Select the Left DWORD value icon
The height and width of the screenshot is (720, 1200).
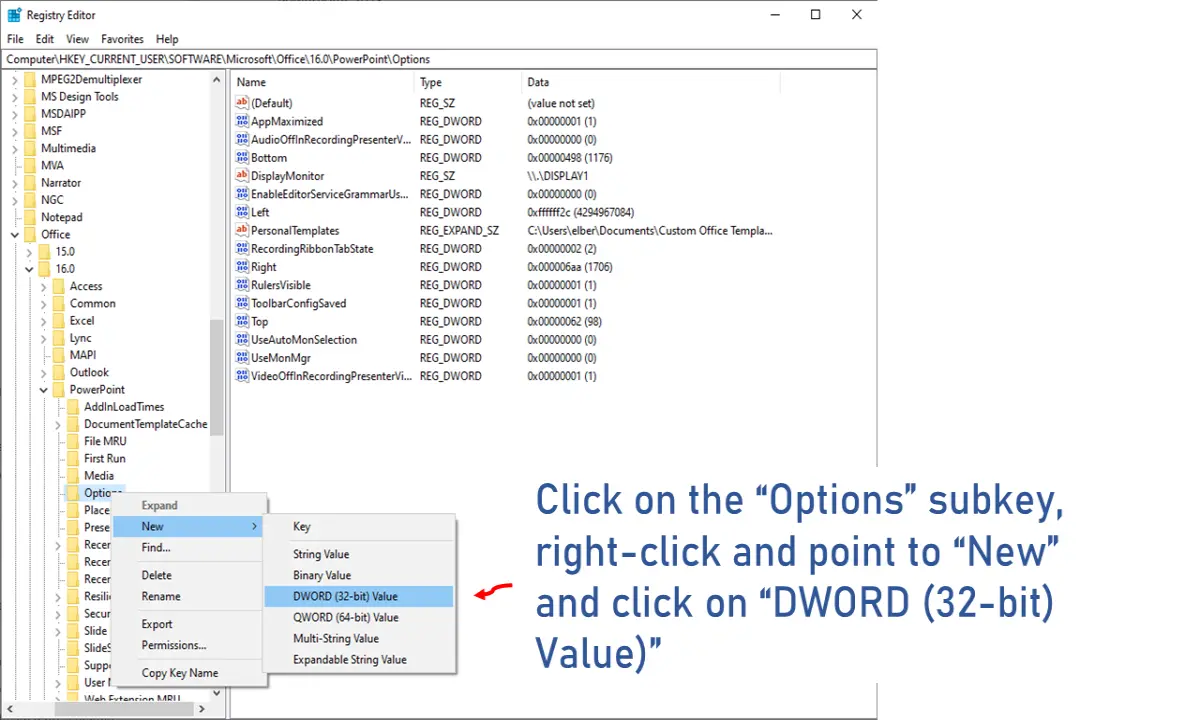point(241,212)
